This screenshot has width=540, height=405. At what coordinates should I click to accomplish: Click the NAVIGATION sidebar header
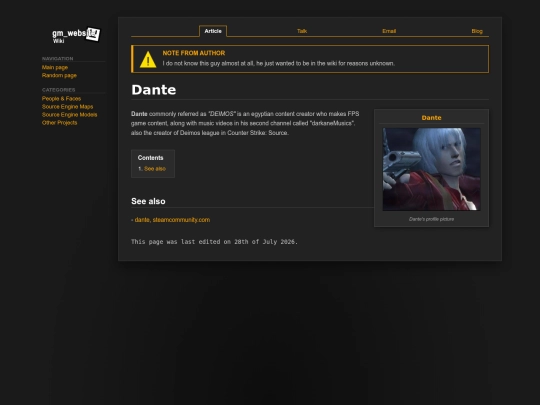point(58,59)
